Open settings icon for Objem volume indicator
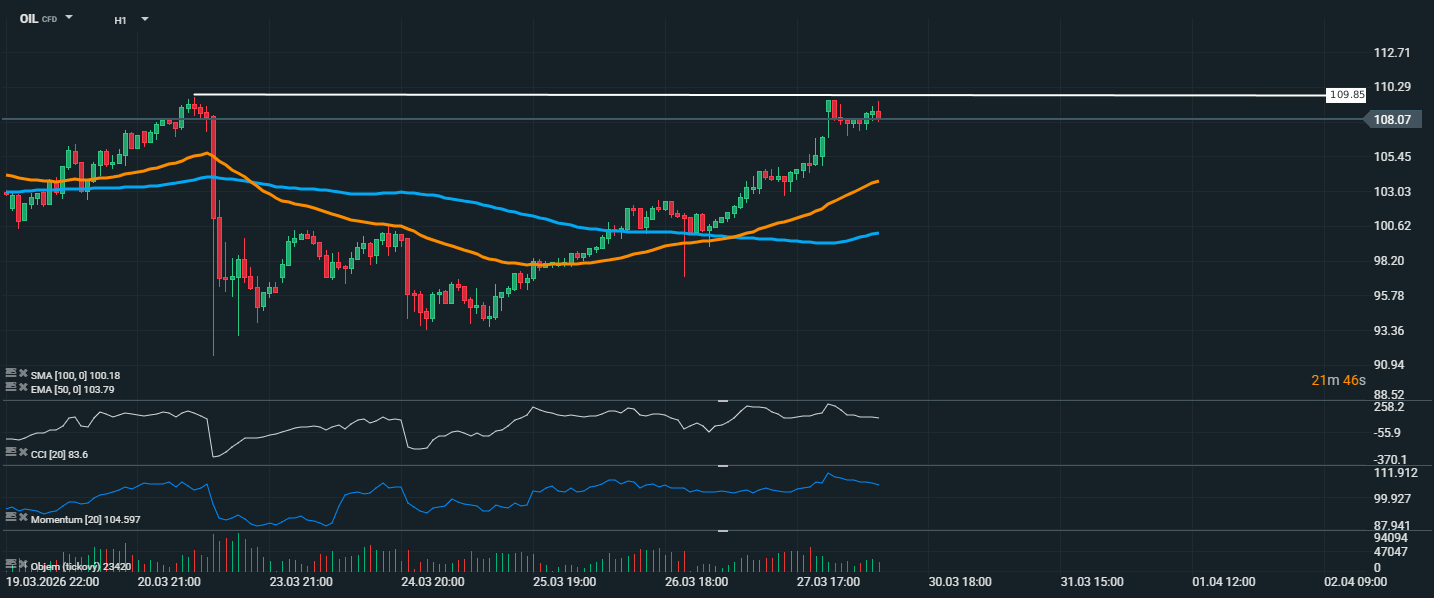 click(11, 565)
